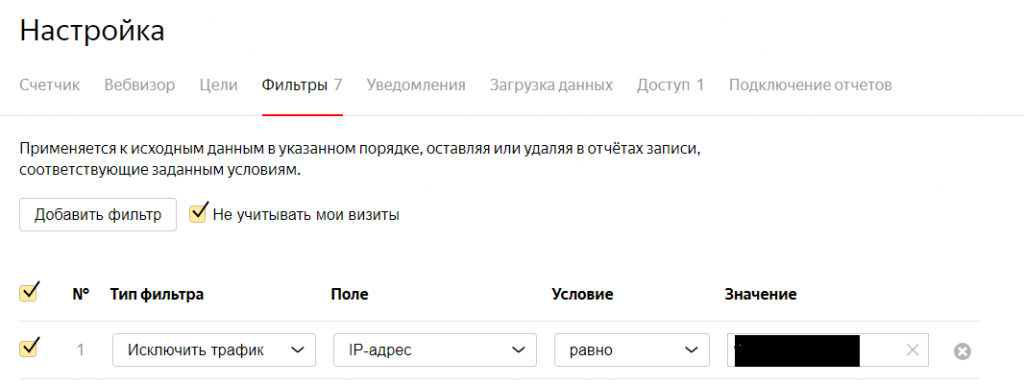This screenshot has height=386, width=1024.
Task: Open the Исключить трафик filter type dropdown
Action: pos(214,350)
